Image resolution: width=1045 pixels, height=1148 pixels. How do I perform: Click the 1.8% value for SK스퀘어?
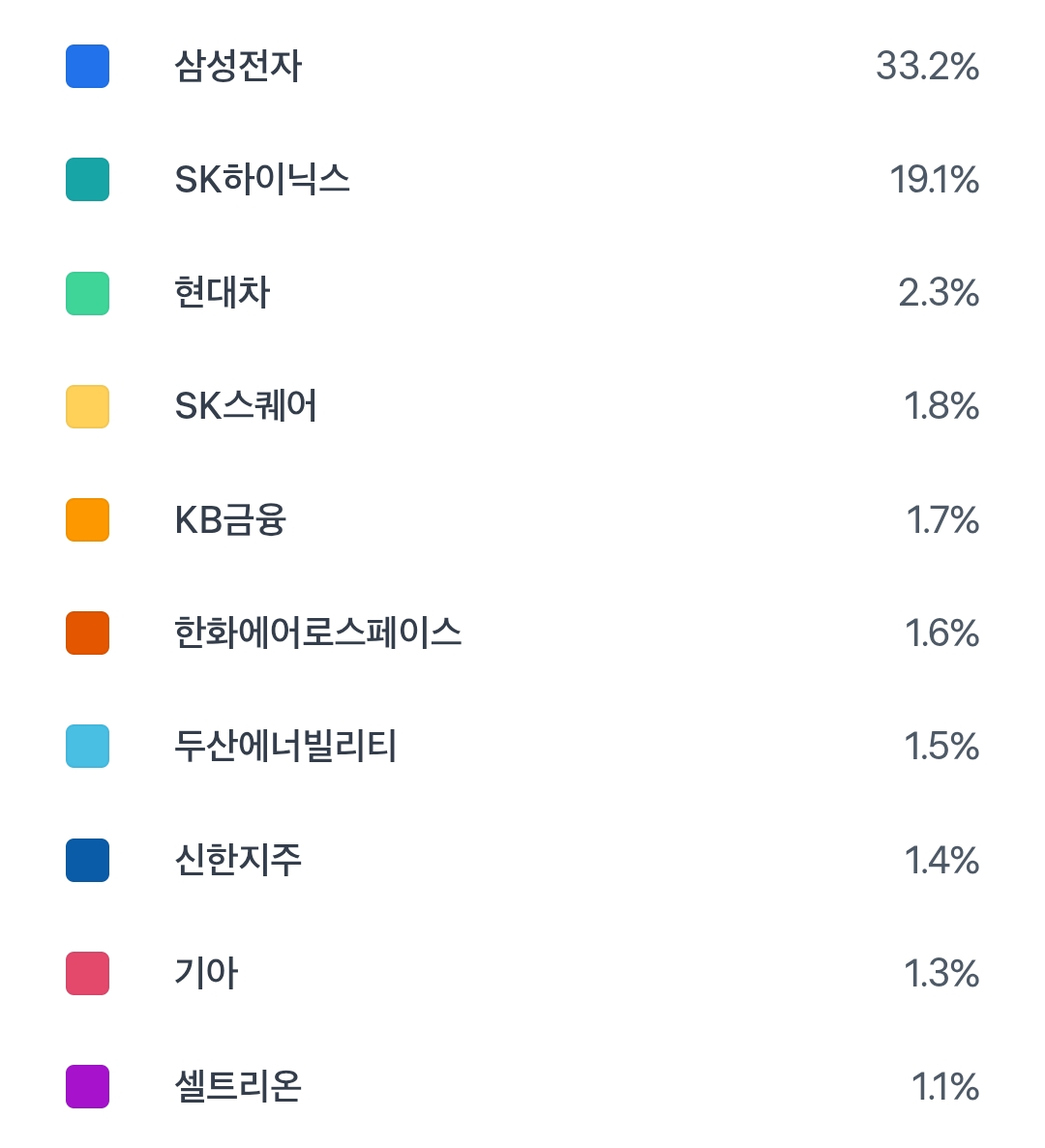[x=940, y=406]
